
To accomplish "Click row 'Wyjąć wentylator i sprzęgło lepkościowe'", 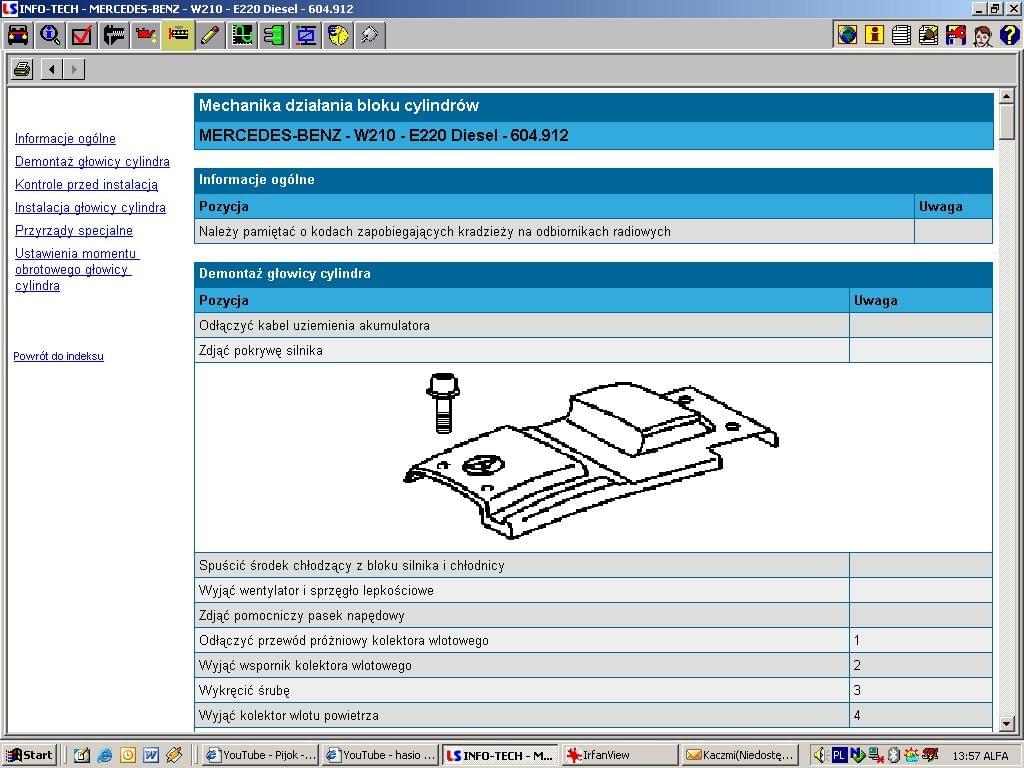I will (x=593, y=590).
